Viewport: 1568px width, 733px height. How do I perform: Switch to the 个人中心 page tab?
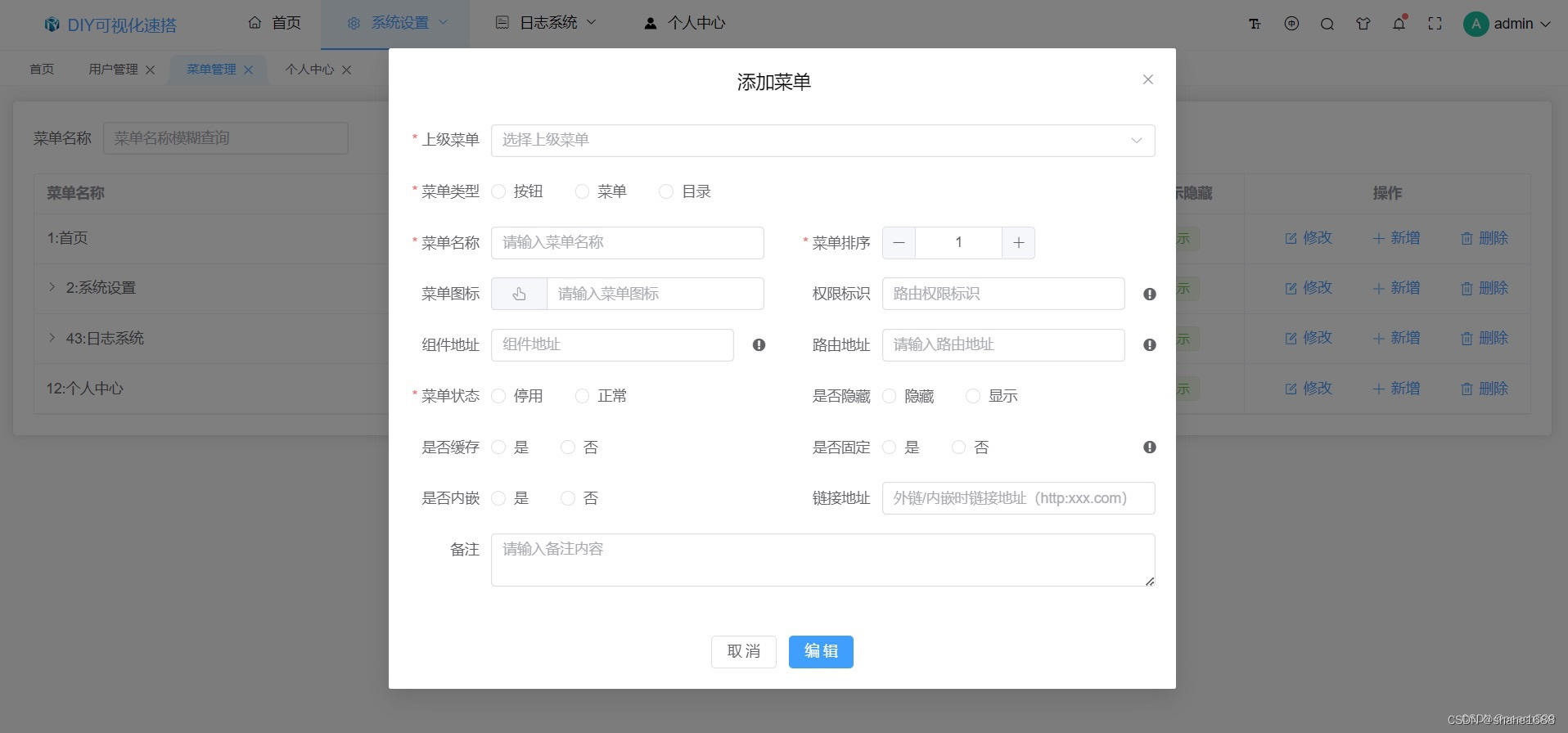[309, 70]
